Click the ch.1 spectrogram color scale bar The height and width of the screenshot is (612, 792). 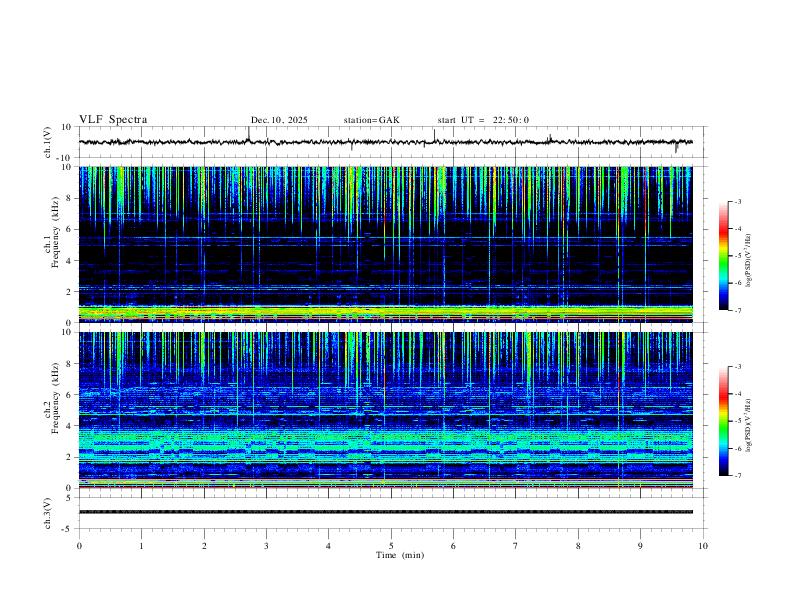click(723, 256)
